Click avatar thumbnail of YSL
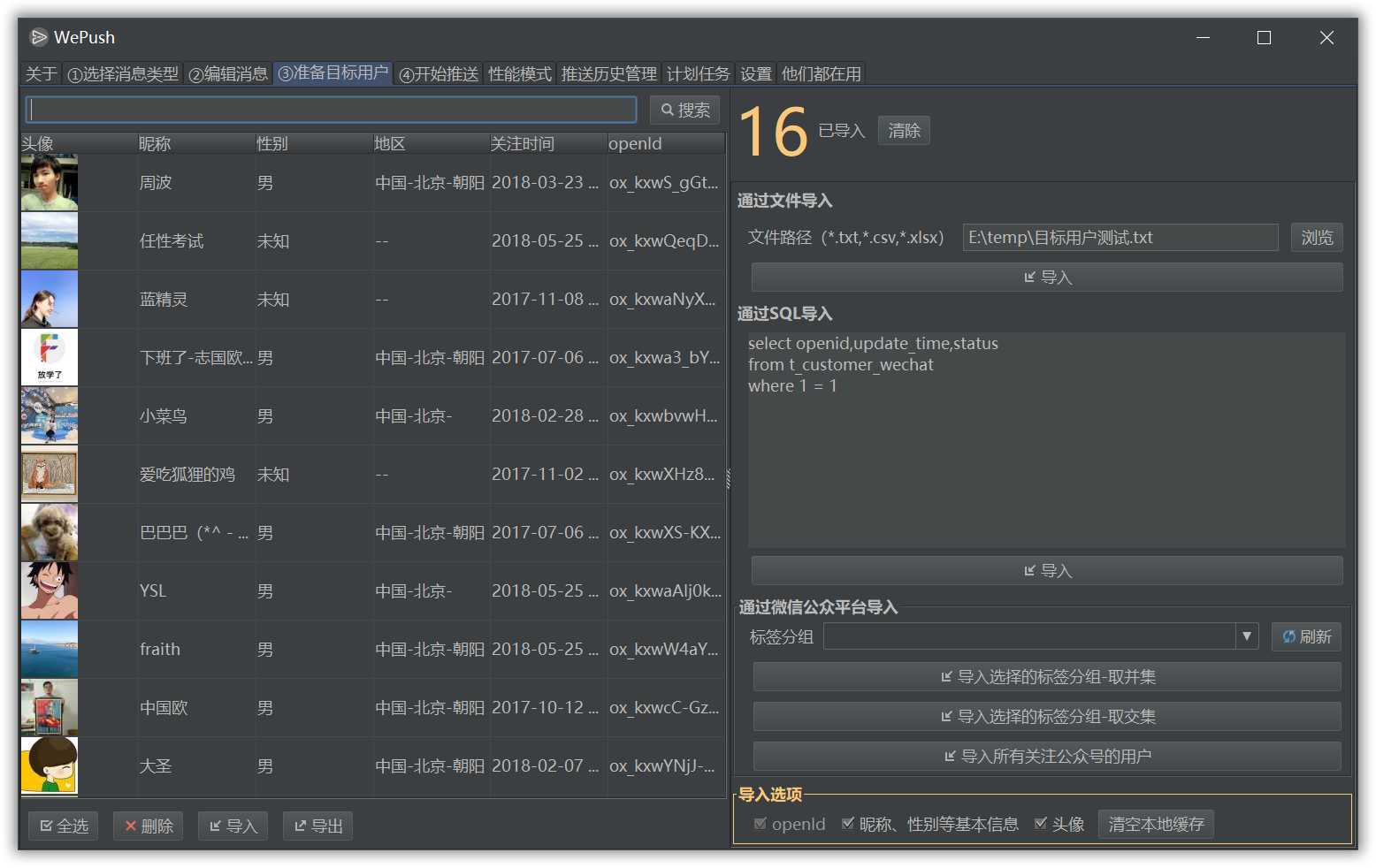The image size is (1376, 868). [50, 590]
